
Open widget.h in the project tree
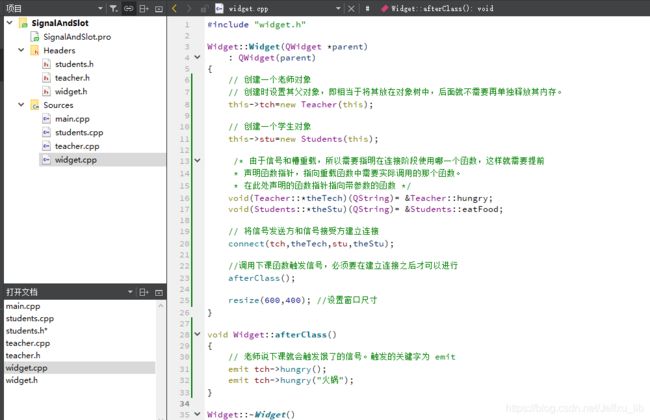point(71,91)
